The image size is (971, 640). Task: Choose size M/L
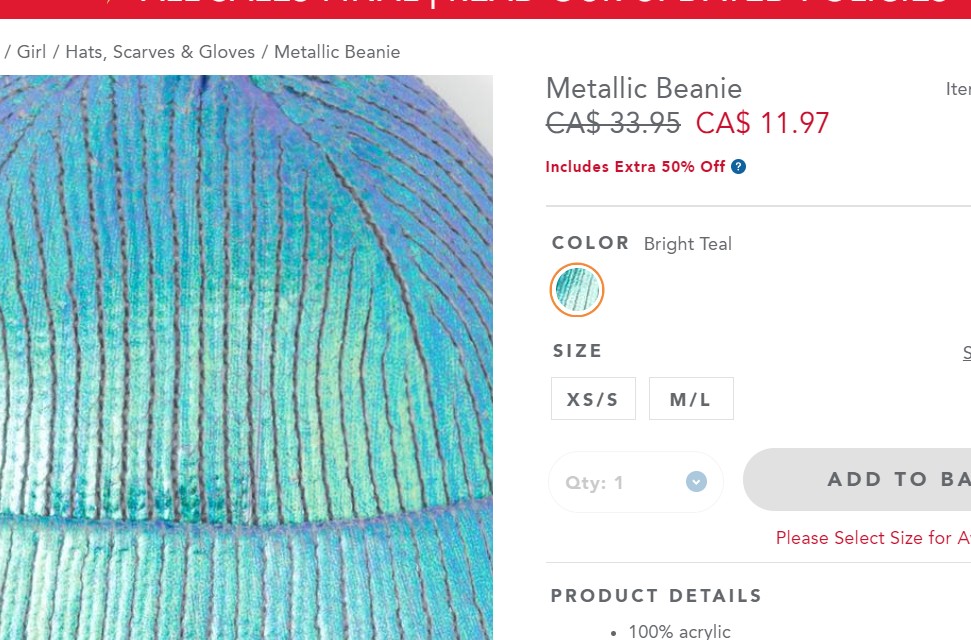coord(691,398)
